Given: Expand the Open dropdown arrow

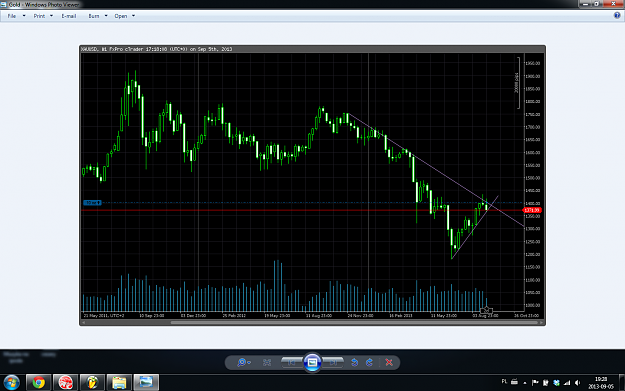Looking at the screenshot, I should [134, 16].
